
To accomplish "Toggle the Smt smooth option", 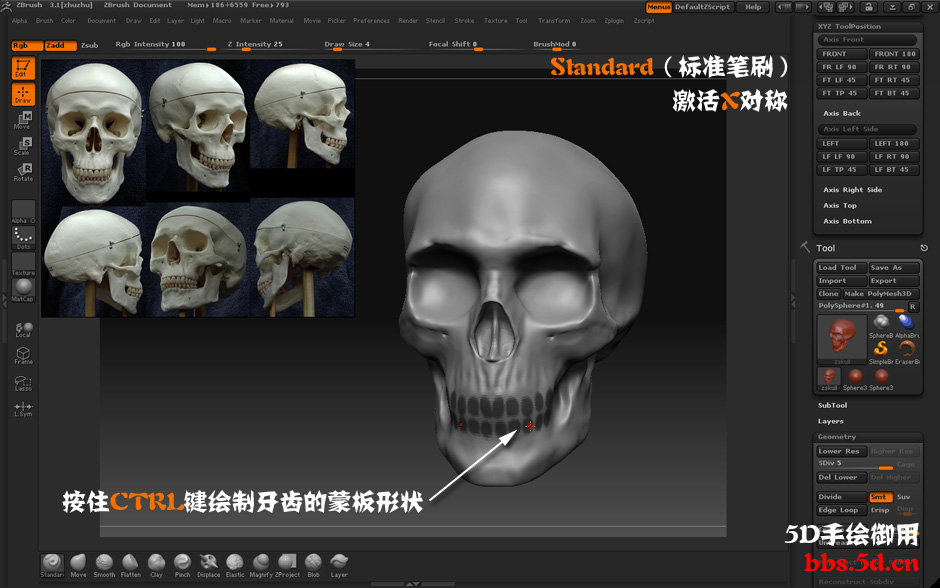I will [881, 497].
